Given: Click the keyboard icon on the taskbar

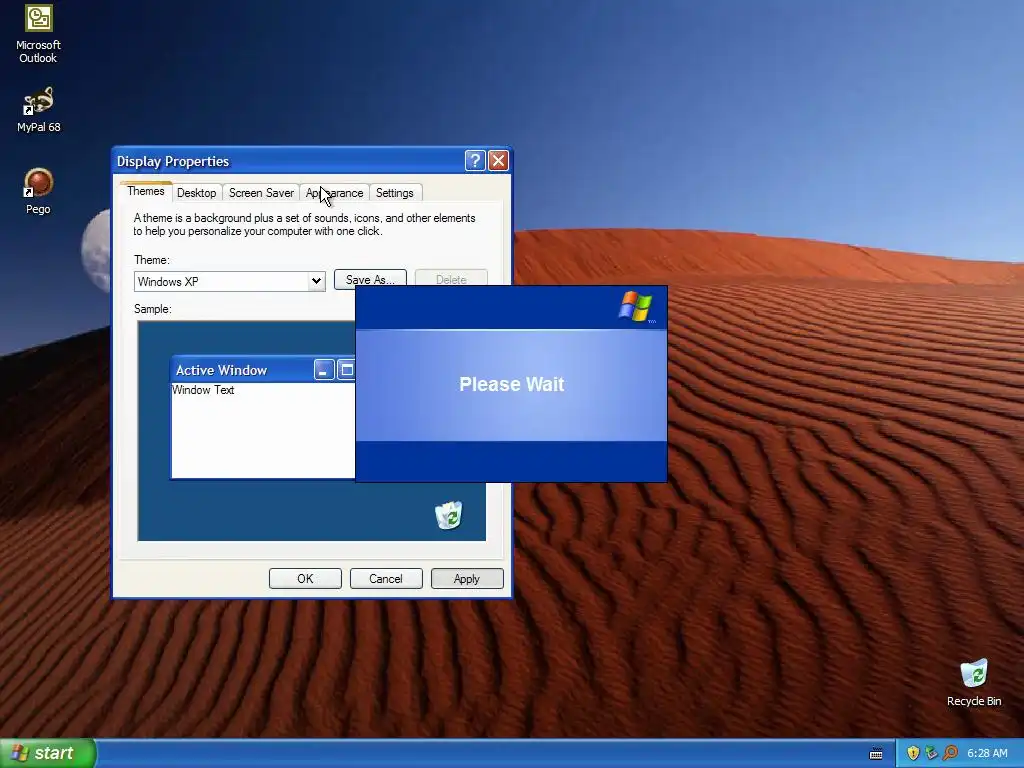Looking at the screenshot, I should tap(876, 754).
